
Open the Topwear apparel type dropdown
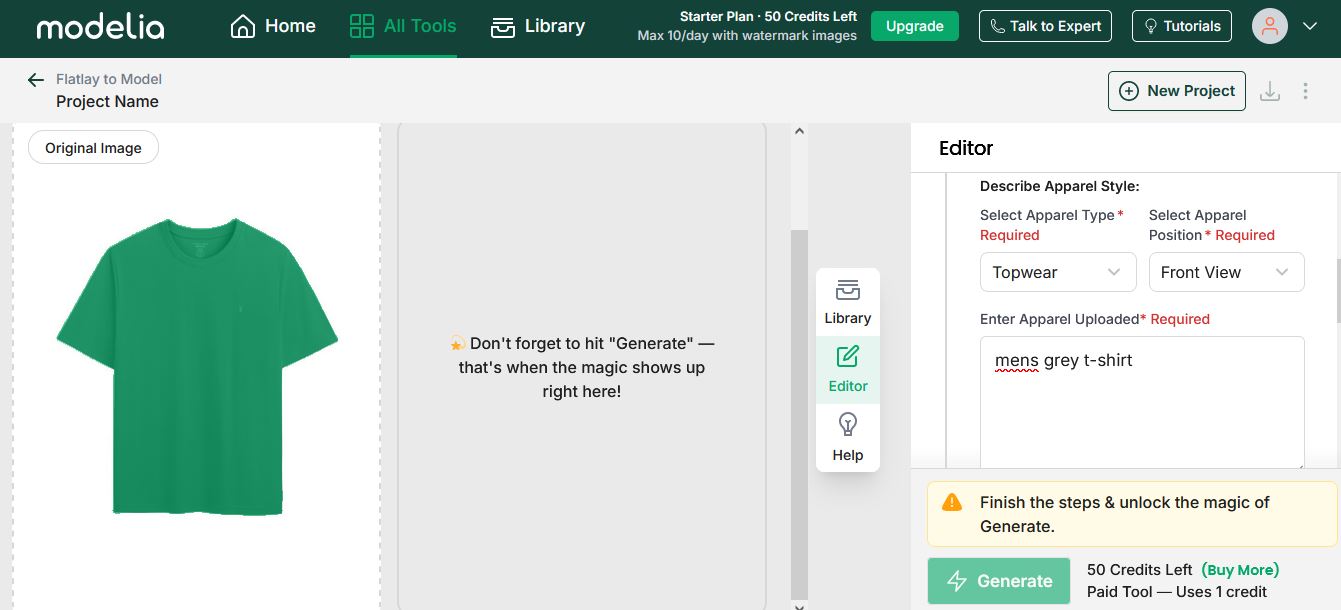click(x=1057, y=272)
